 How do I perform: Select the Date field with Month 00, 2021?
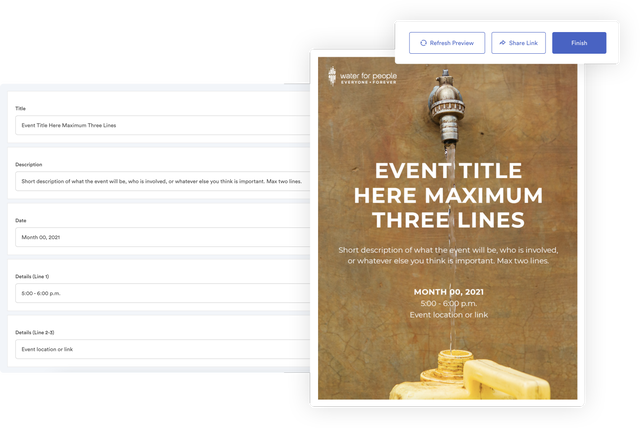point(160,237)
